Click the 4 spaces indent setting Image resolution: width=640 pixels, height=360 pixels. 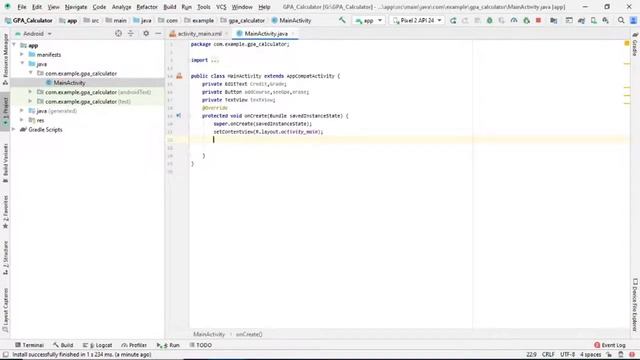tap(591, 354)
